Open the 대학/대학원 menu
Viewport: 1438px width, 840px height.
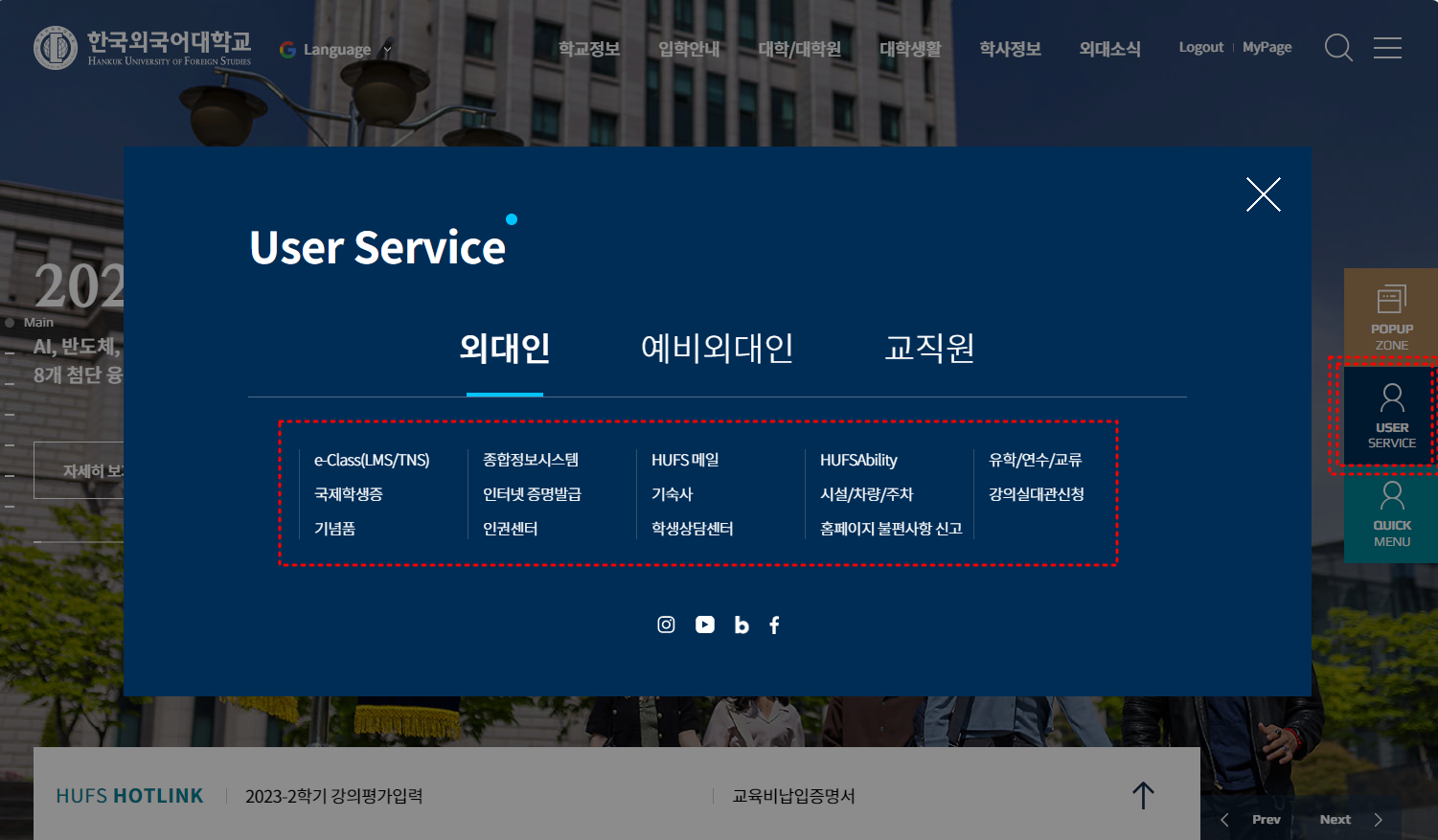pyautogui.click(x=800, y=49)
